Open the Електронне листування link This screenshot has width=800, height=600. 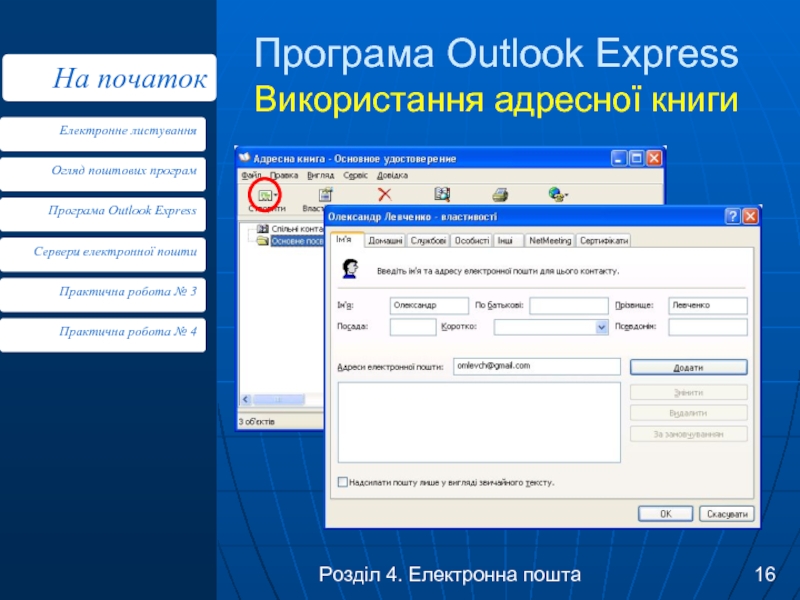[103, 134]
